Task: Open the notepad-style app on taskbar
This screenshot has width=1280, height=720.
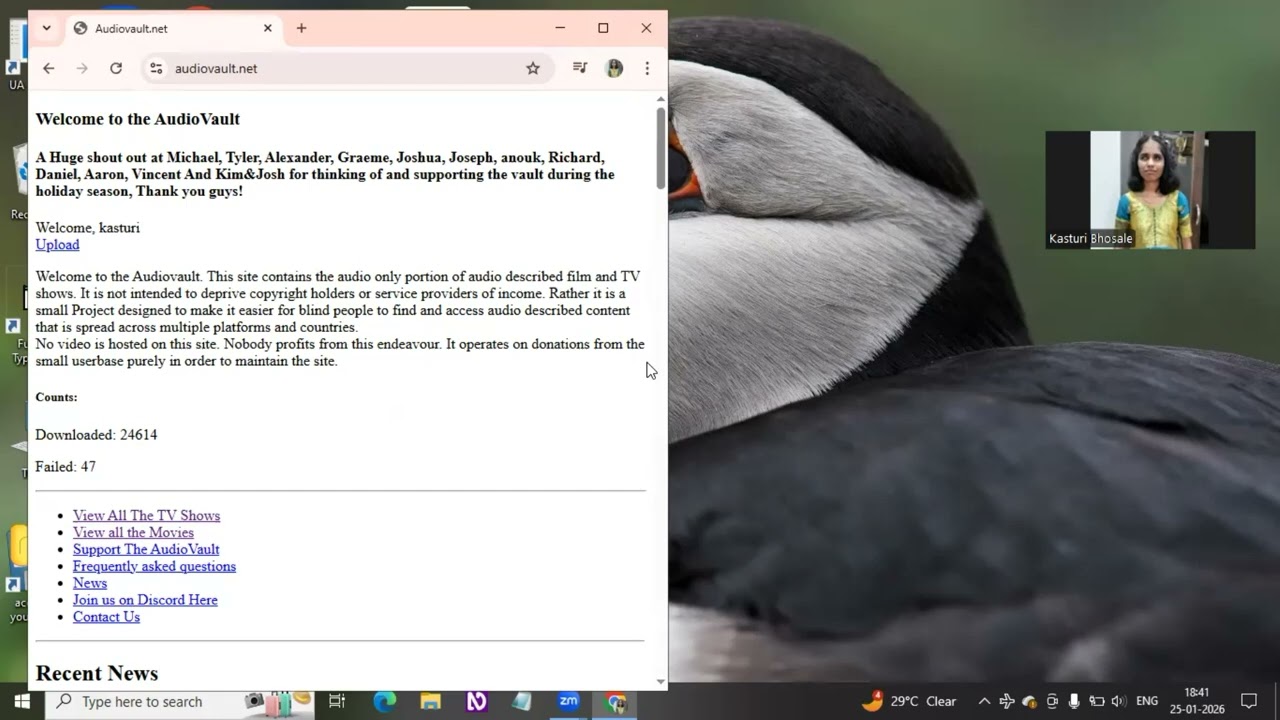Action: [522, 701]
